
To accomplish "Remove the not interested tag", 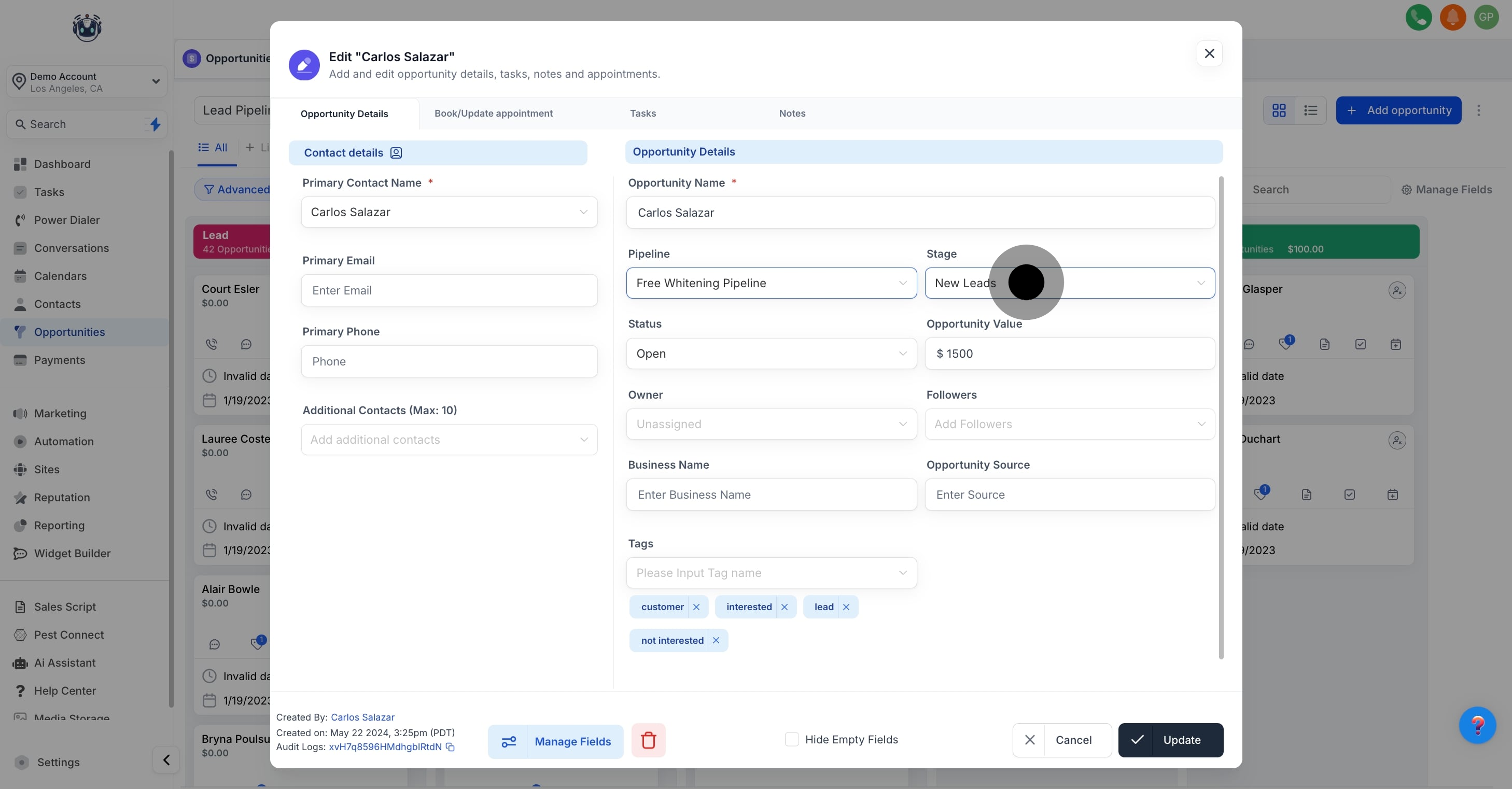I will pyautogui.click(x=716, y=641).
